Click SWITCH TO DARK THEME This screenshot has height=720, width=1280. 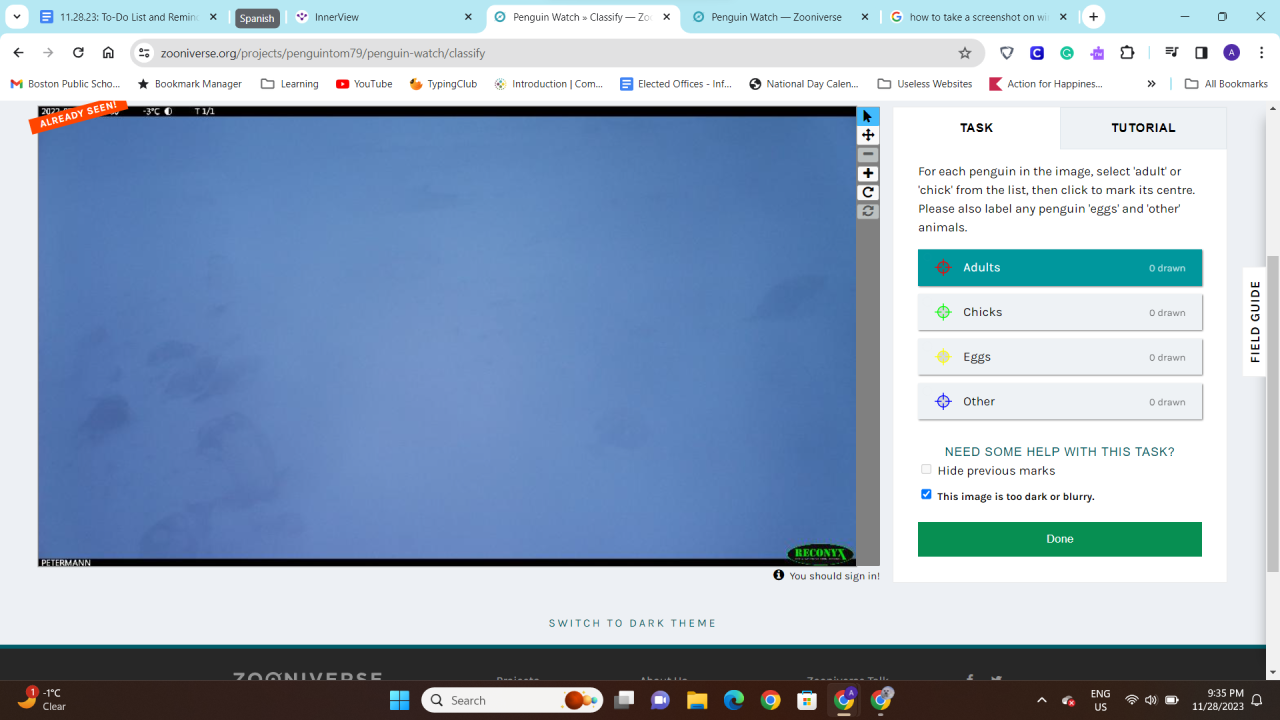(x=632, y=623)
